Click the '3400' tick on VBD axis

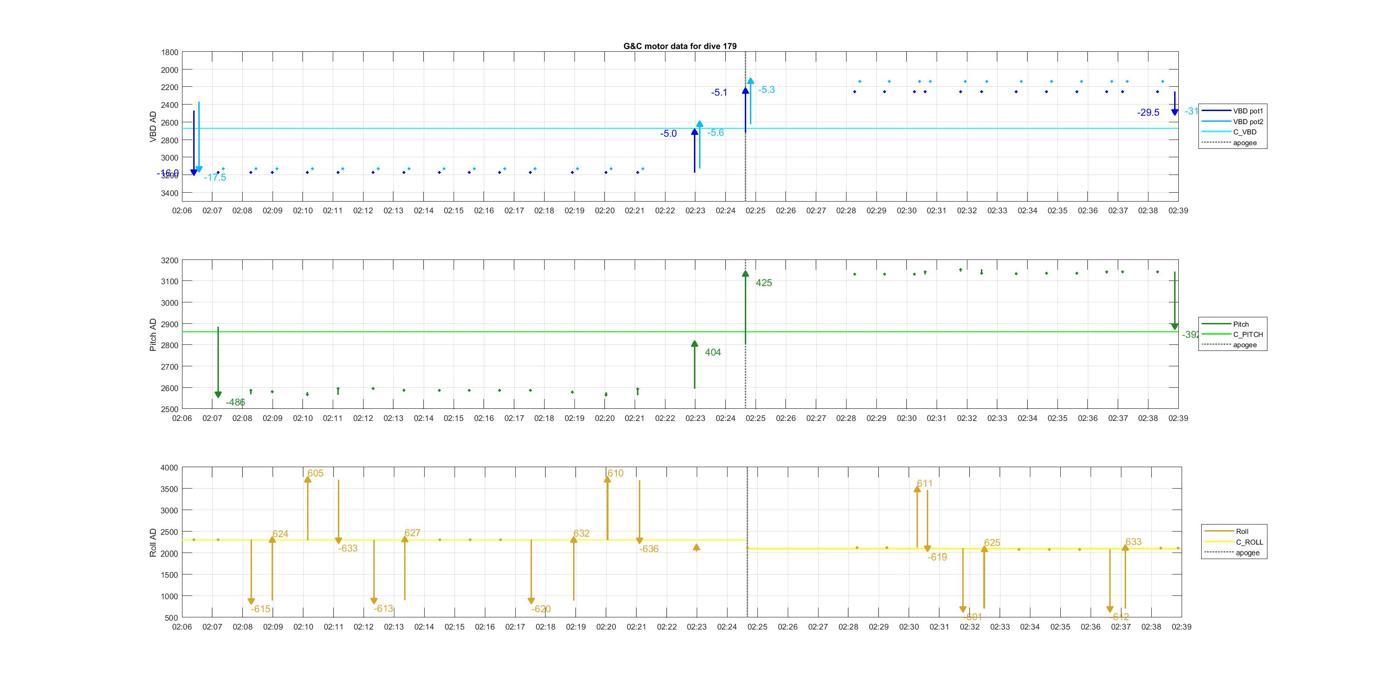(169, 193)
